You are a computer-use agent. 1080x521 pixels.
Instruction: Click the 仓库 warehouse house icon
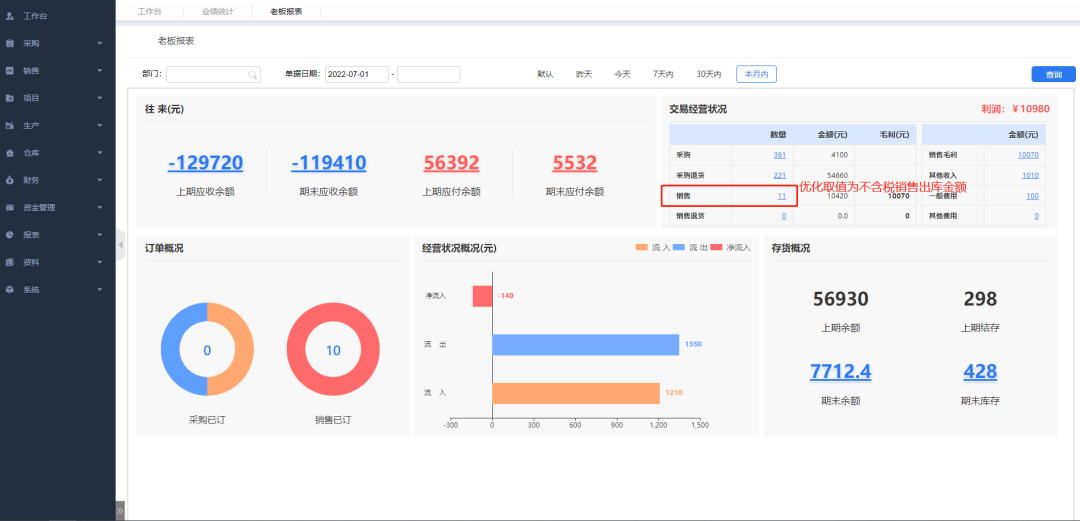point(9,153)
